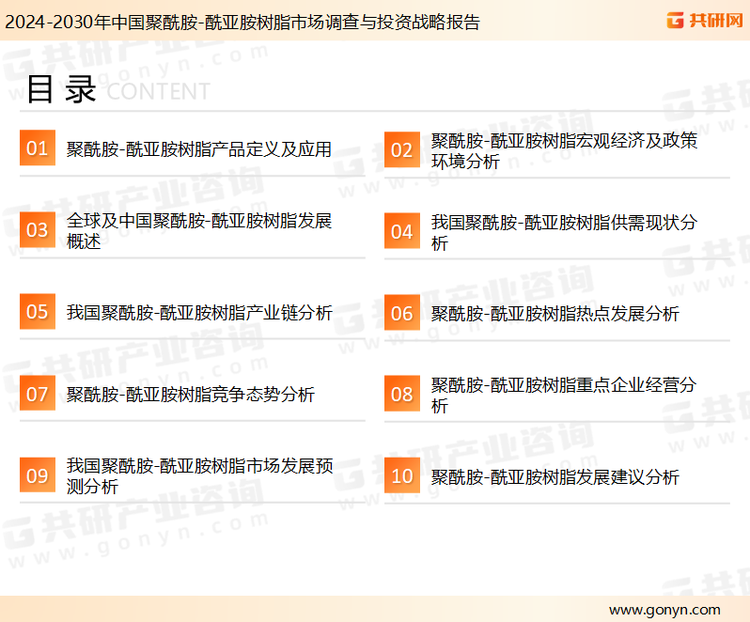Click the report title 2024-2030年中国聚酰胺-酰亚胺树脂市场调查与投资战略报告
The height and width of the screenshot is (622, 750).
click(242, 22)
